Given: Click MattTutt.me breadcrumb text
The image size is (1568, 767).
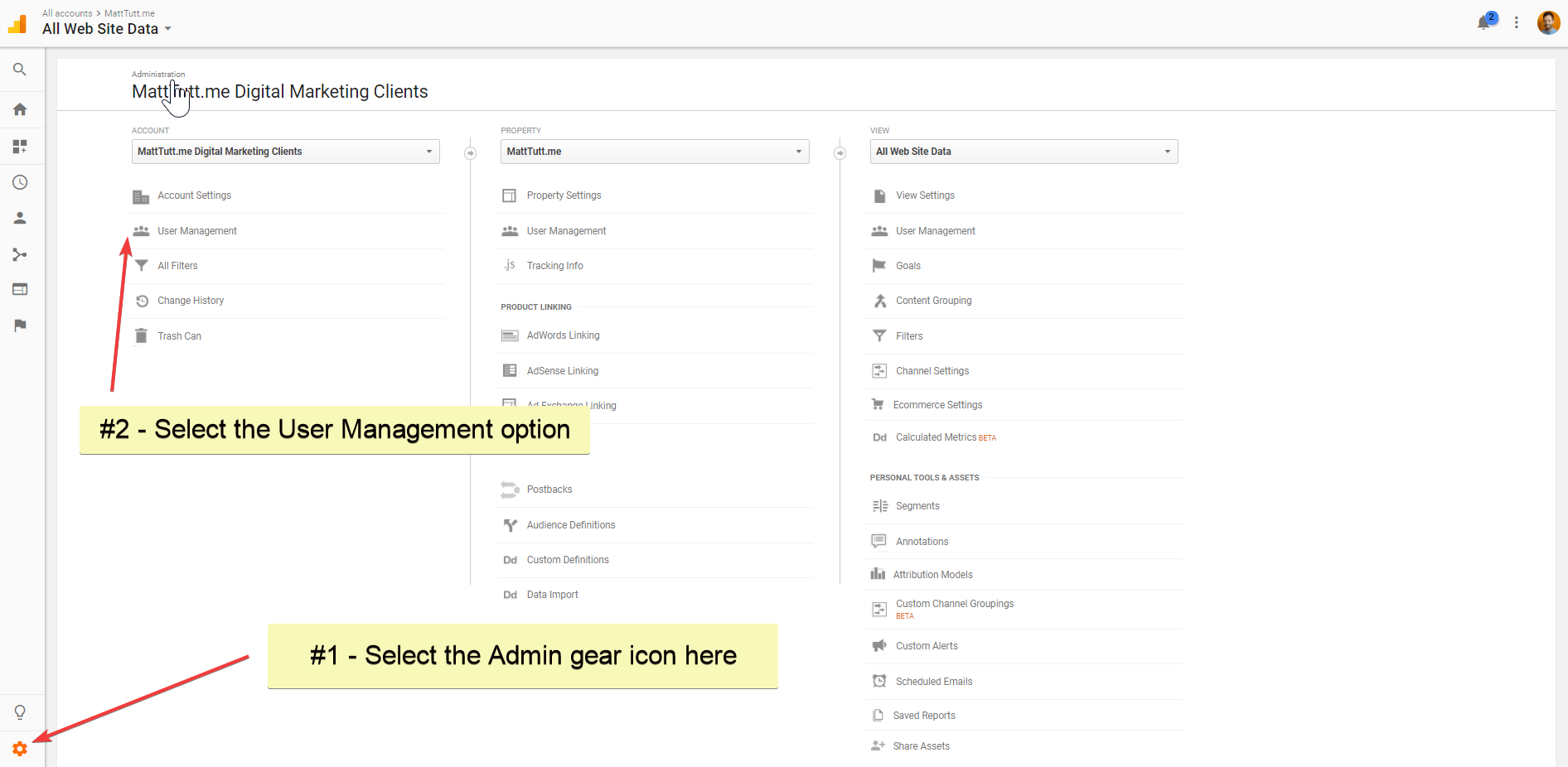Looking at the screenshot, I should tap(129, 13).
